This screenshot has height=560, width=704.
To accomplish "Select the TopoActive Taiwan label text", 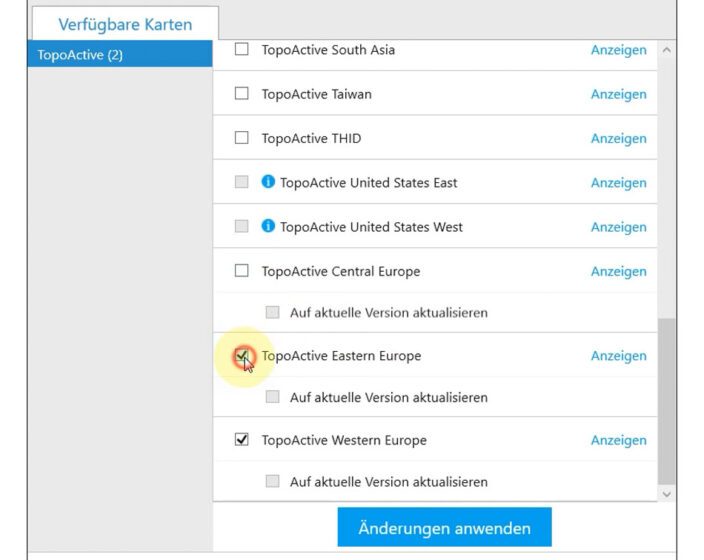I will coord(317,94).
